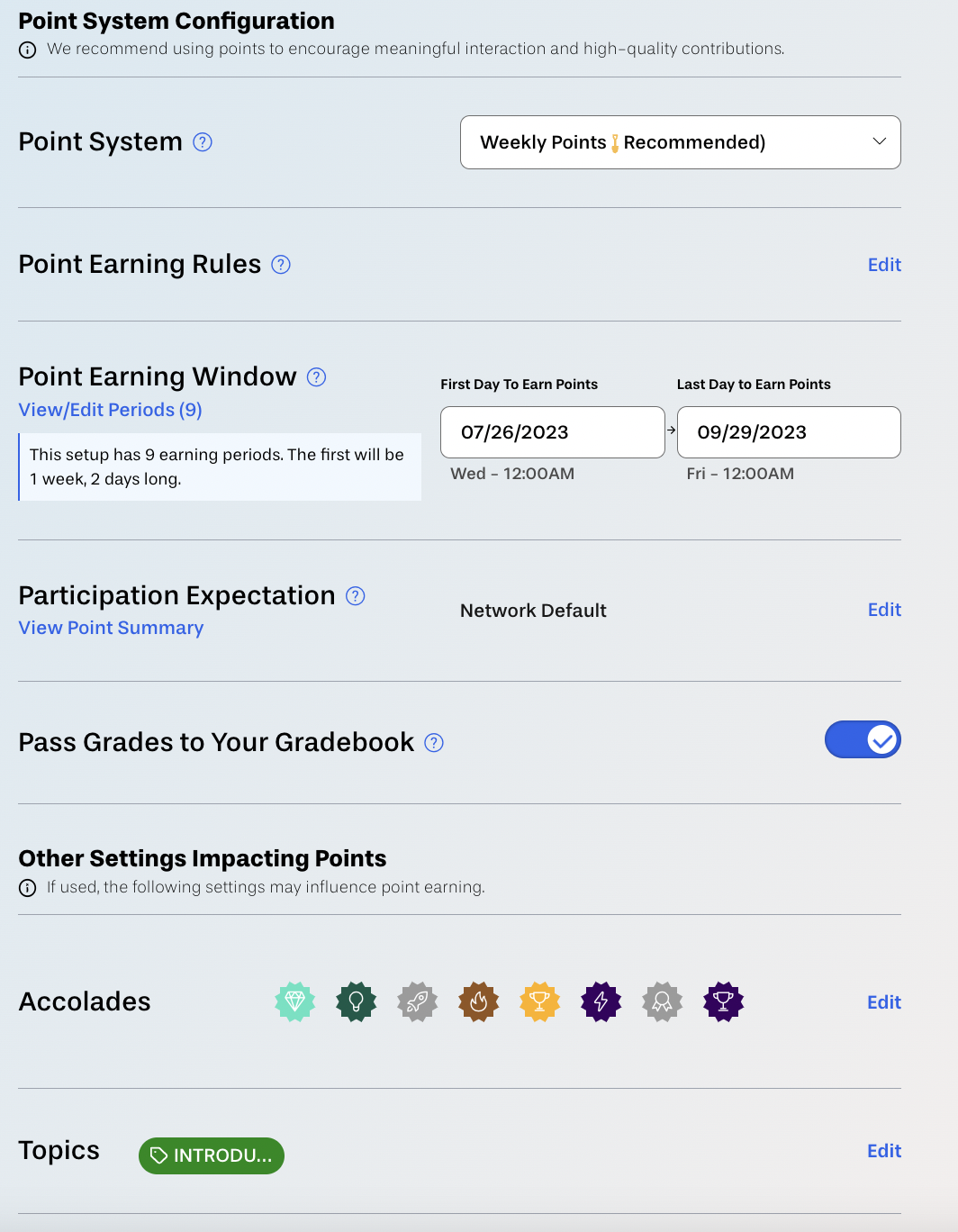This screenshot has height=1232, width=958.
Task: Click help icon next to Participation Expectation
Action: [356, 596]
